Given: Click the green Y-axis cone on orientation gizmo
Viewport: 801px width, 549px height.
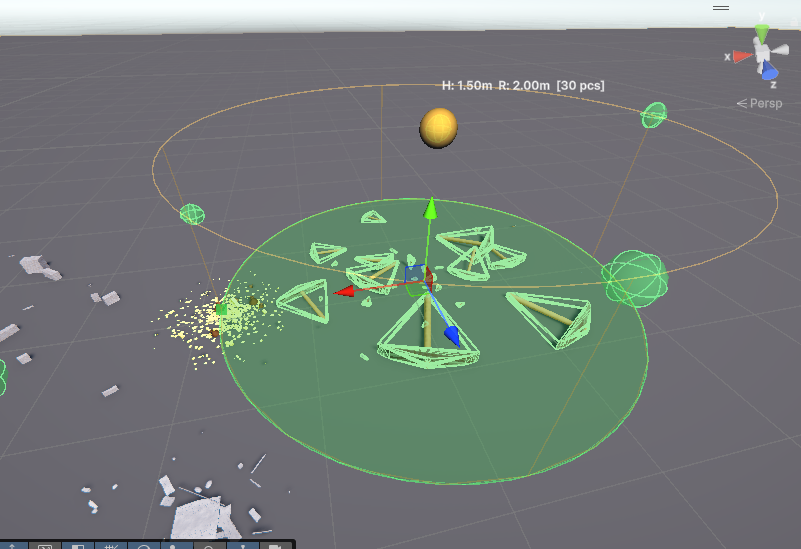Looking at the screenshot, I should pyautogui.click(x=762, y=35).
